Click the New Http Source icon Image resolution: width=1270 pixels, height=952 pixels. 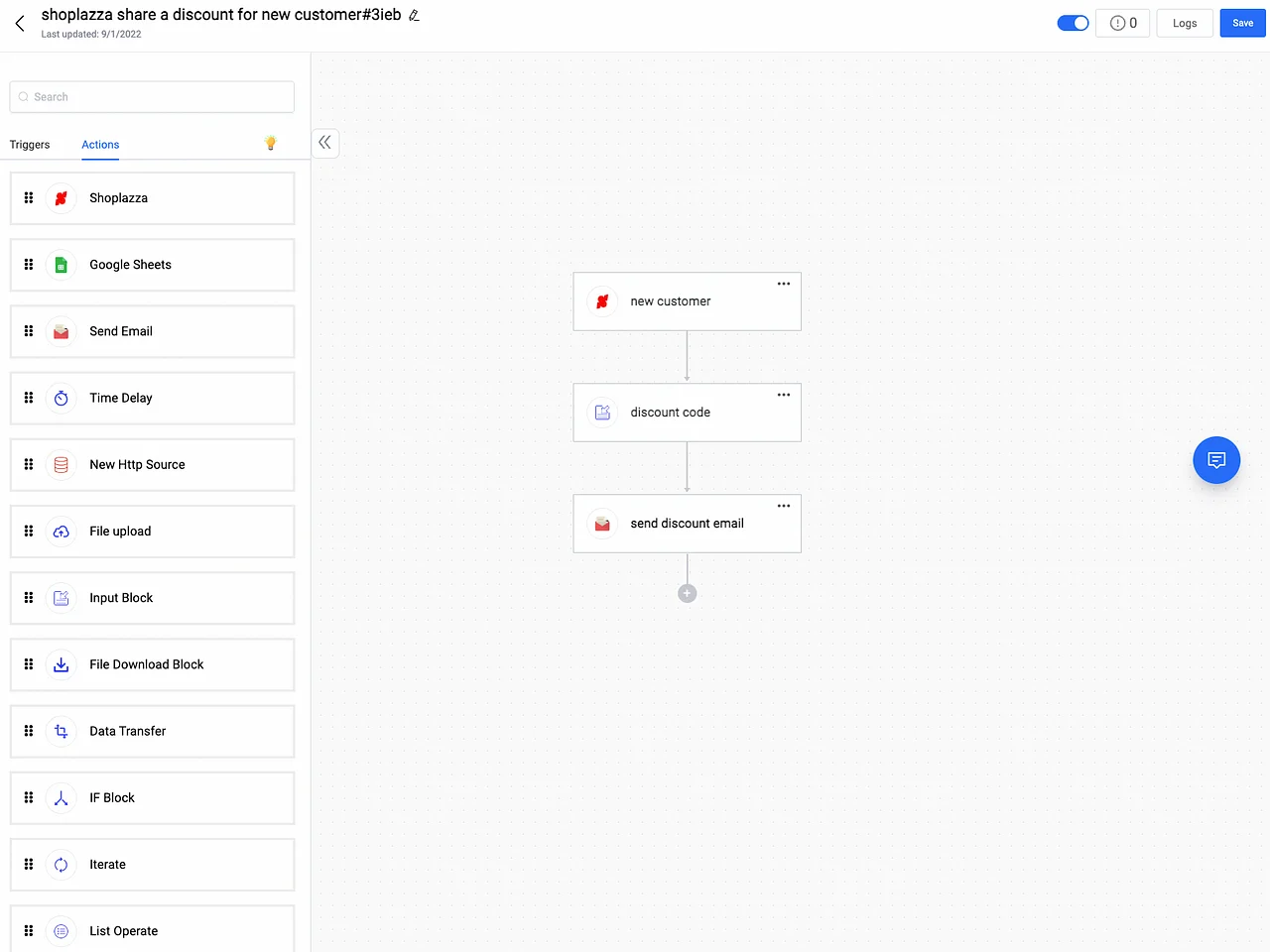pos(61,464)
